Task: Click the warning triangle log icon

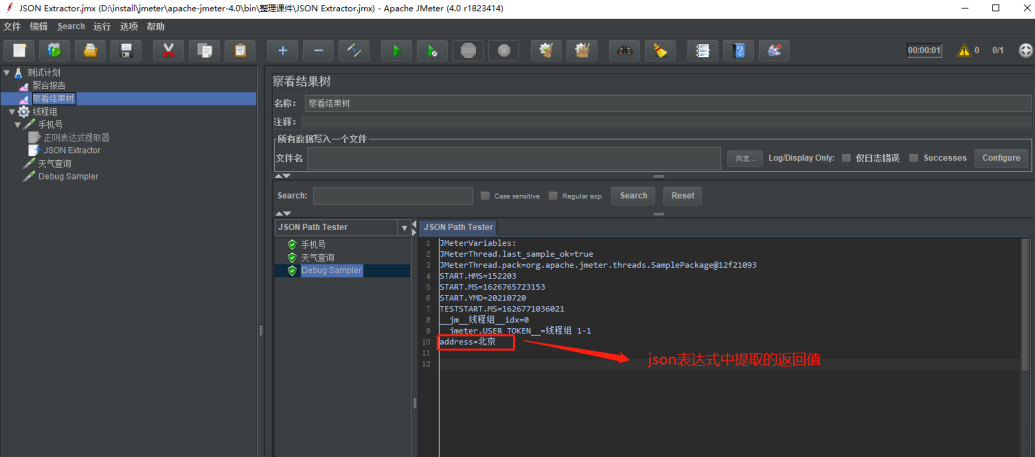Action: 964,50
